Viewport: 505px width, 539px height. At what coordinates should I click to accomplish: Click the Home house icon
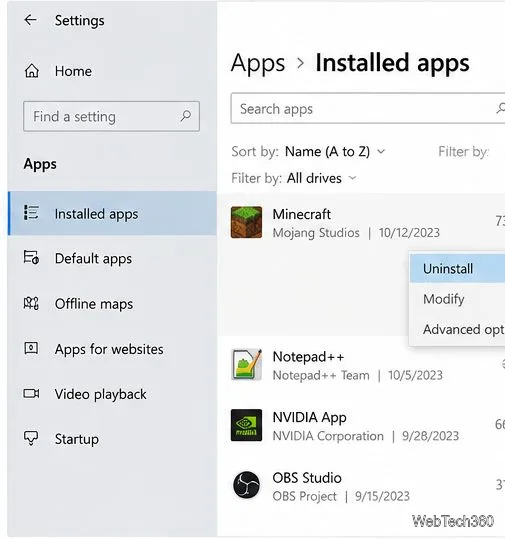coord(32,71)
